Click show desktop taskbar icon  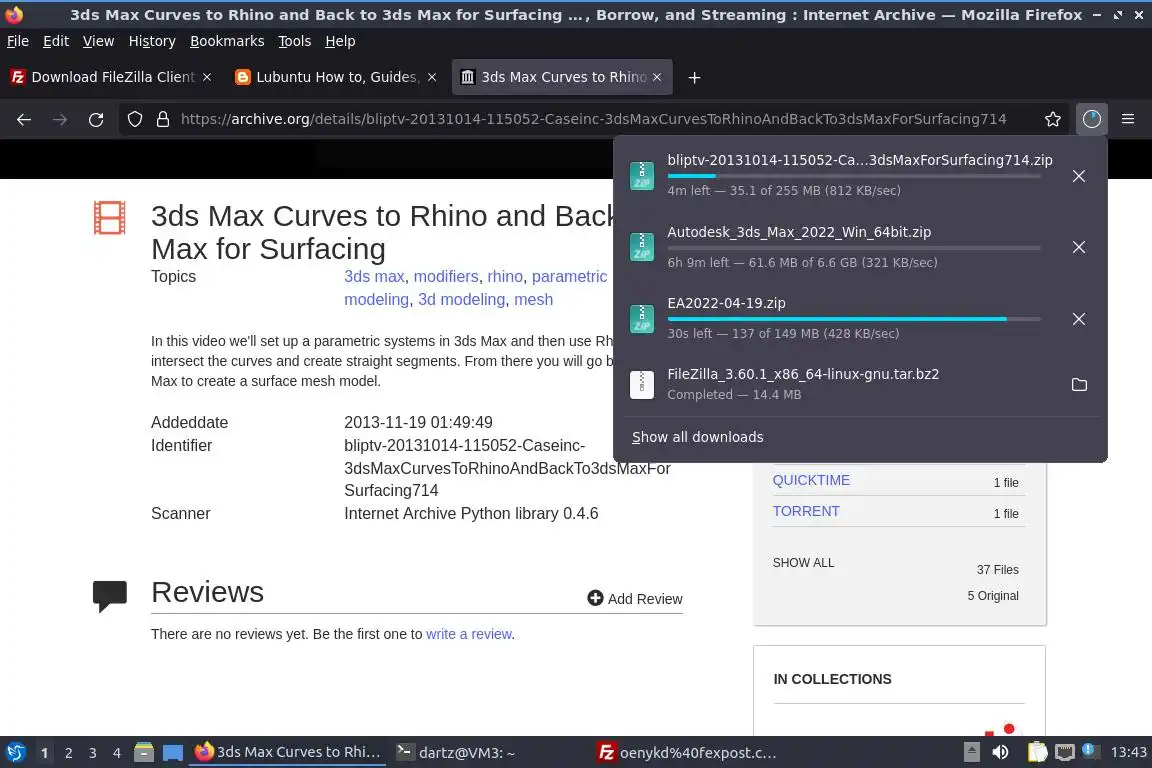173,752
